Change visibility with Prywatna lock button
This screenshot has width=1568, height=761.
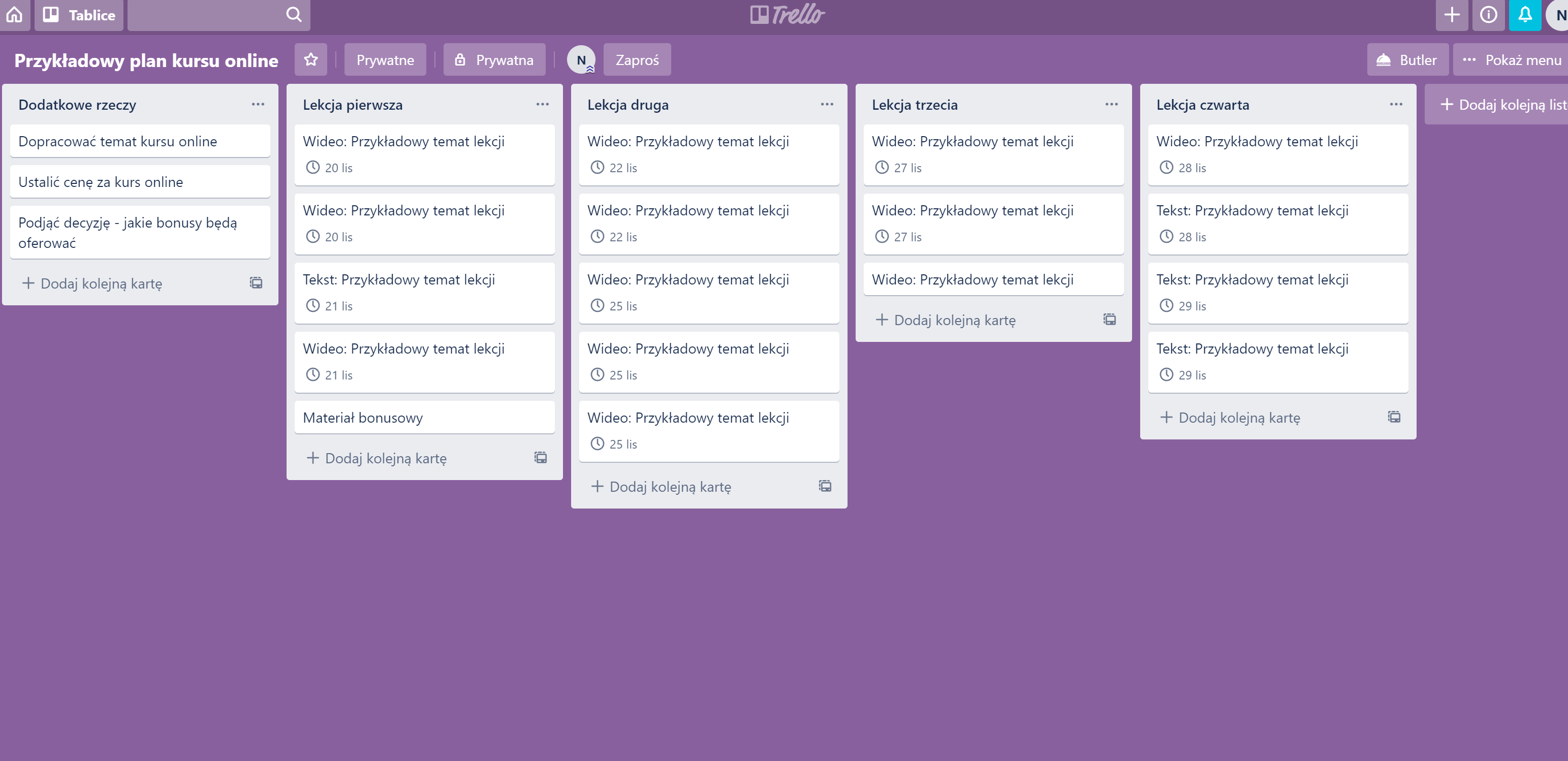(x=494, y=59)
